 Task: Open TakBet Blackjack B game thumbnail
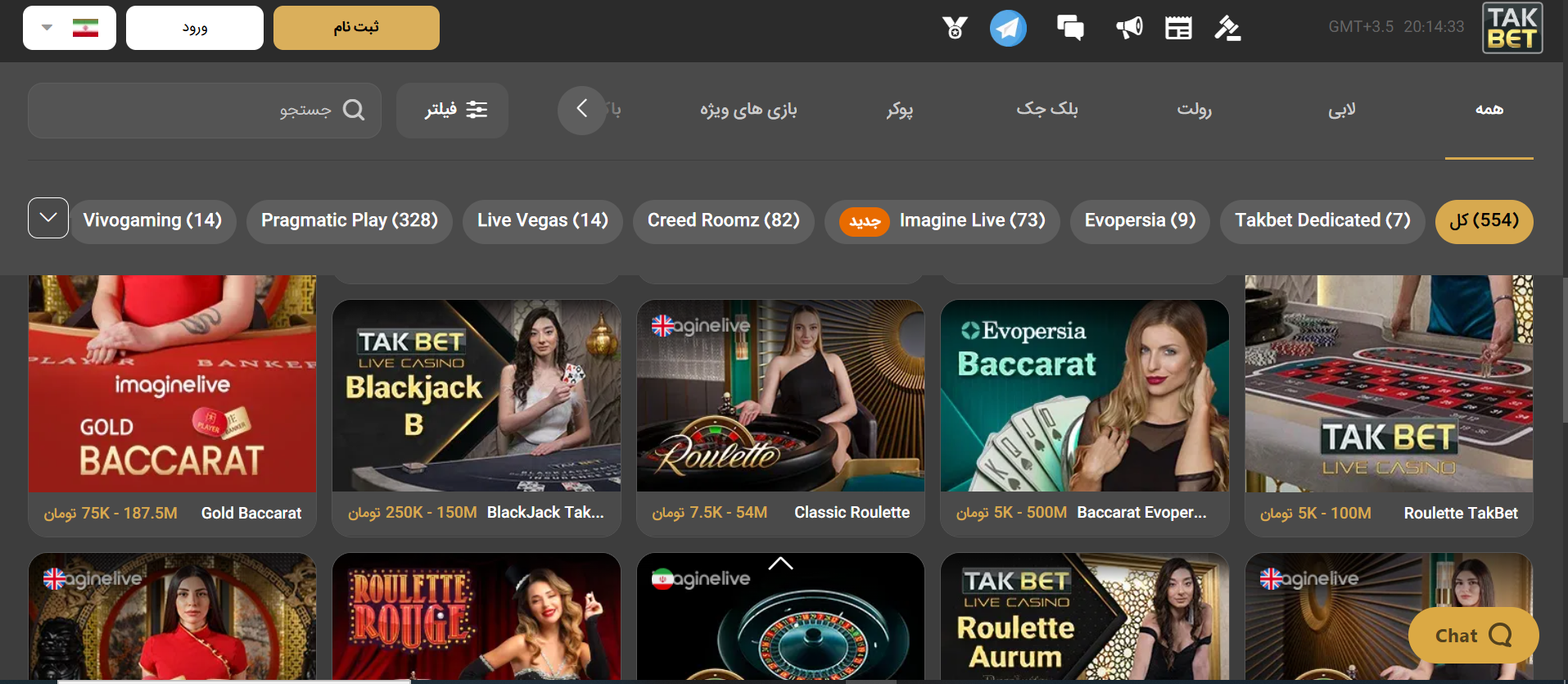pos(477,396)
